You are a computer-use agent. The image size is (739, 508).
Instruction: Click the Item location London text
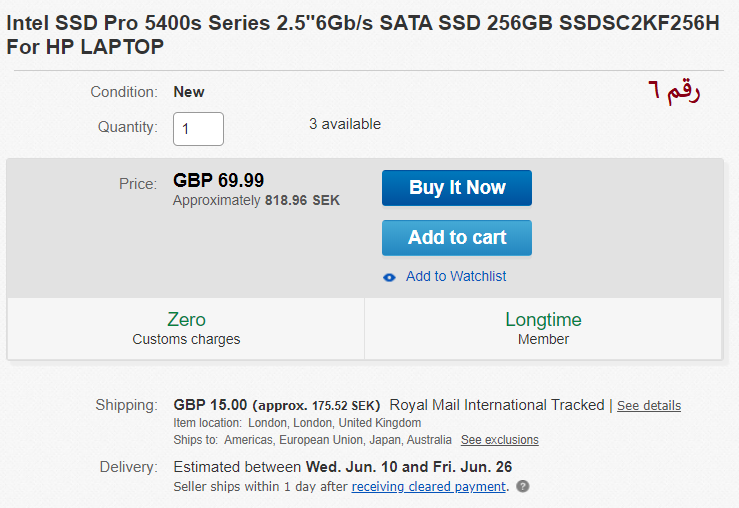point(297,423)
